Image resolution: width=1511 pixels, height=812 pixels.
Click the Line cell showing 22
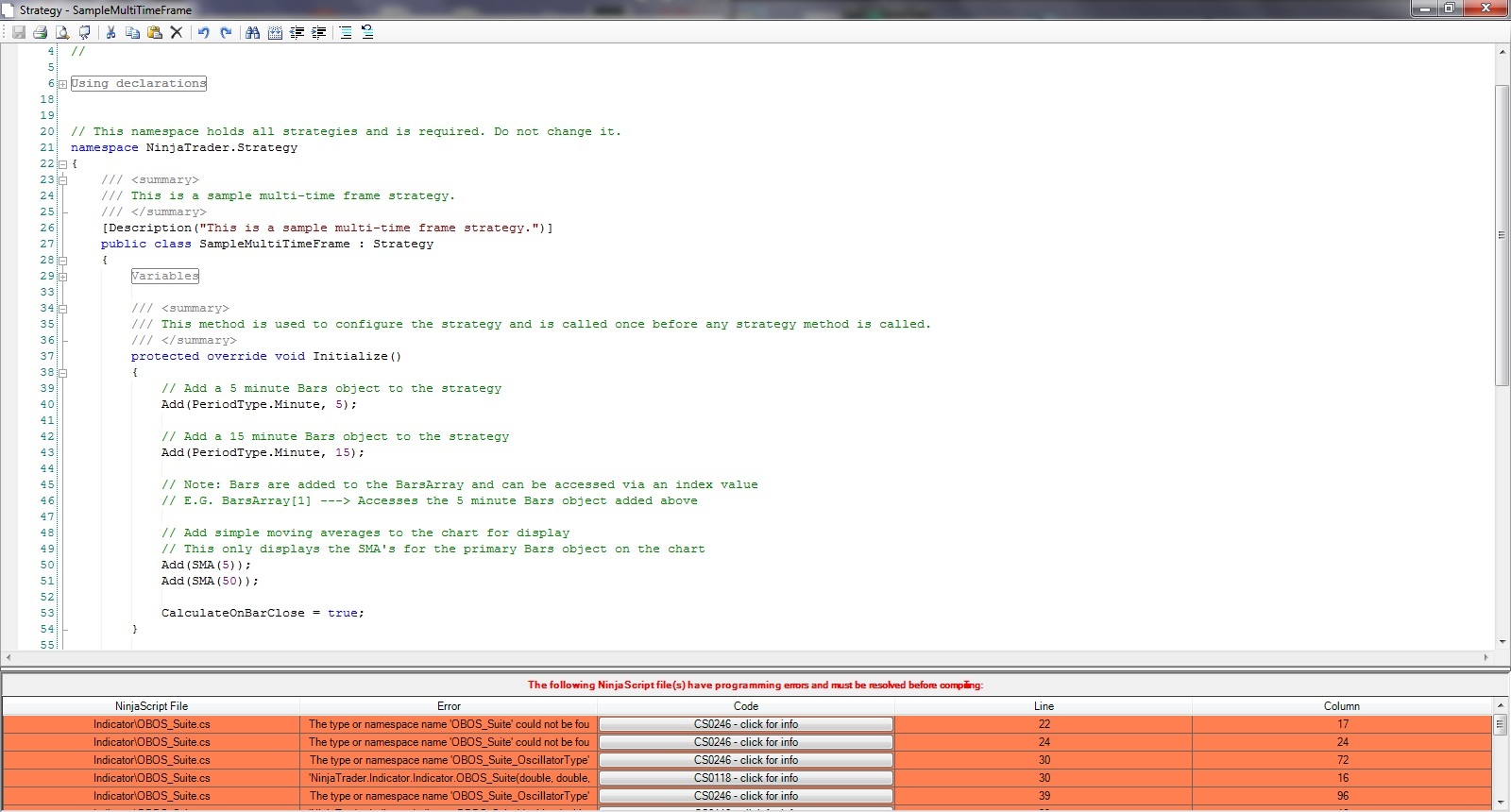(x=1044, y=724)
